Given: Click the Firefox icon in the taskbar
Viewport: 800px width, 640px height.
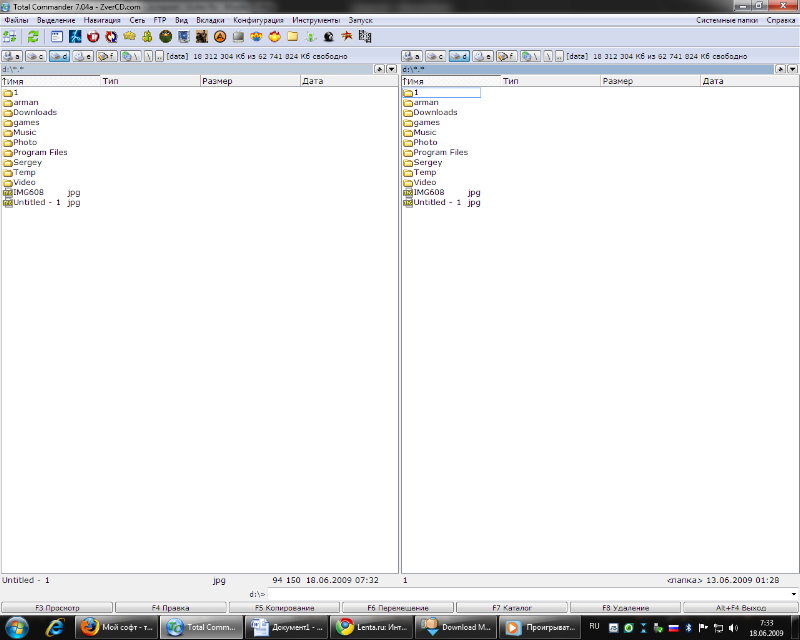Looking at the screenshot, I should 90,627.
